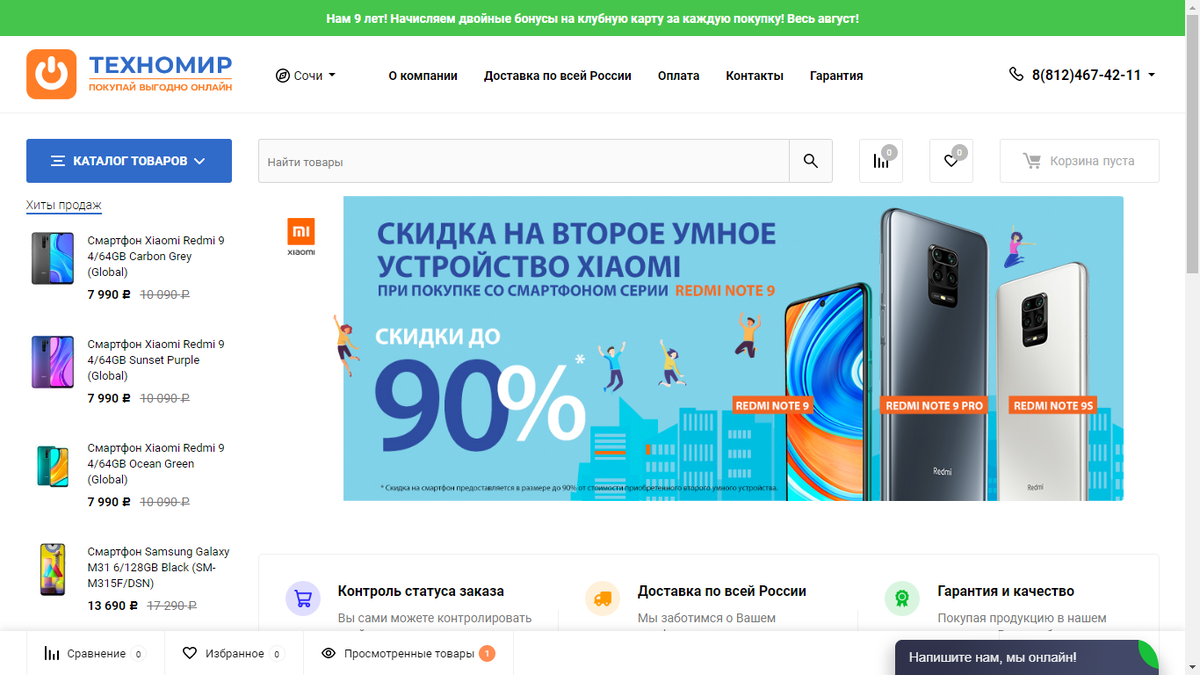Open the comparison bars icon near search
Viewport: 1200px width, 675px height.
(x=881, y=161)
